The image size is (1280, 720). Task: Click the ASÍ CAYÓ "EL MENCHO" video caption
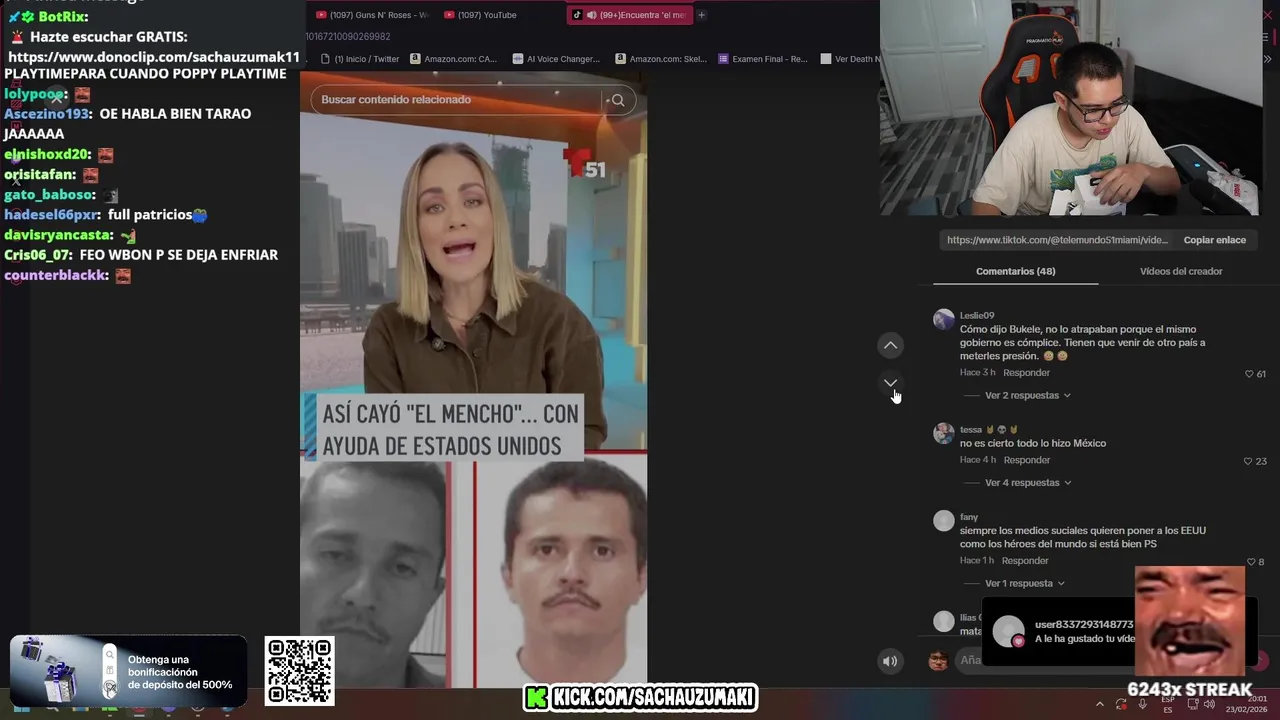pos(450,430)
